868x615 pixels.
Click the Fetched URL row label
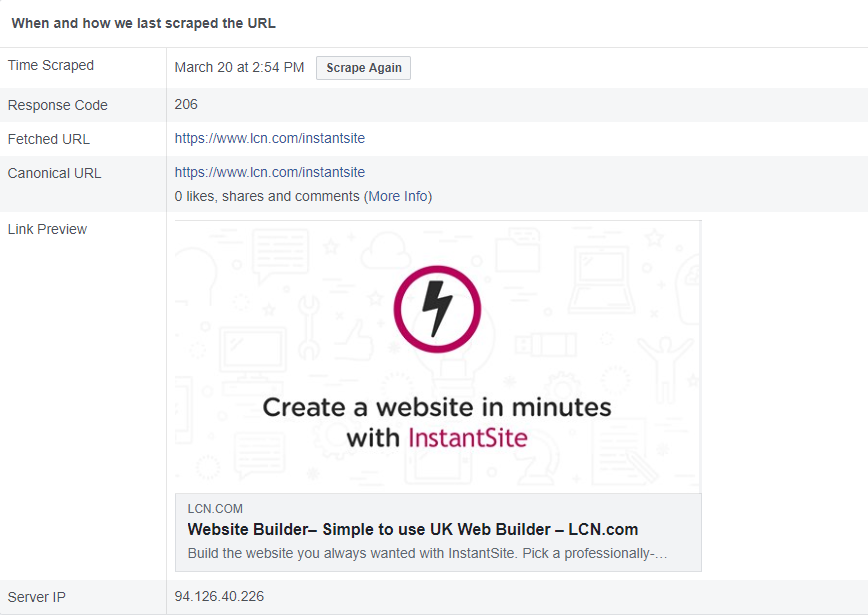49,139
